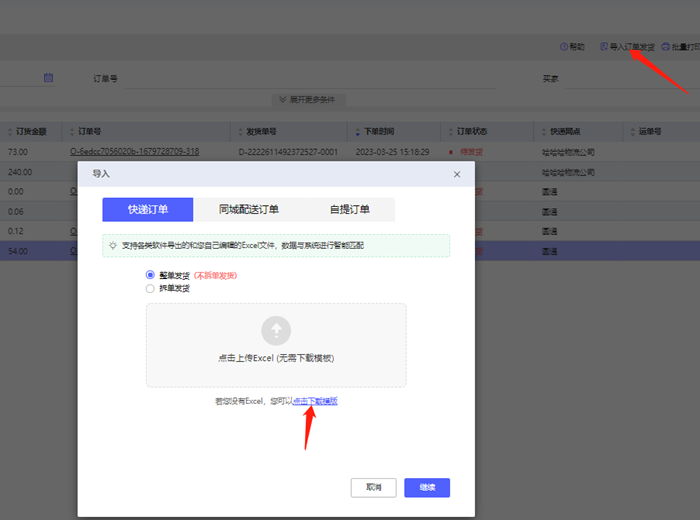Image resolution: width=700 pixels, height=520 pixels.
Task: Click the 待发货 status in first row
Action: pyautogui.click(x=471, y=152)
